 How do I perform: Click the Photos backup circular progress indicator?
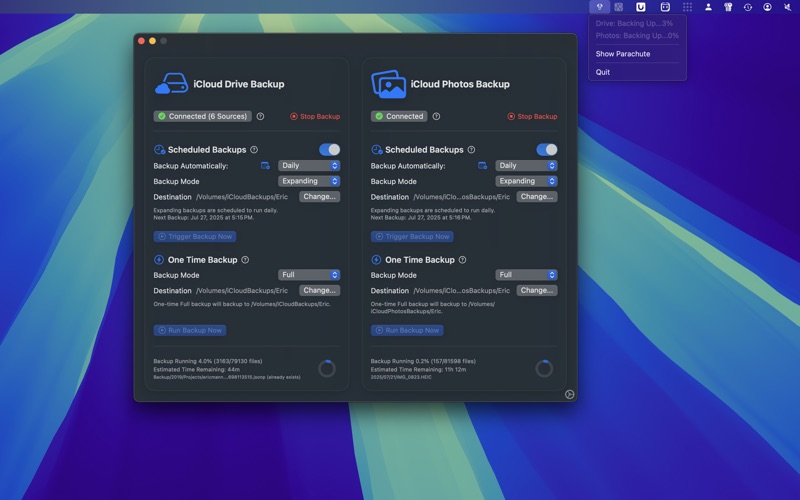pos(544,368)
